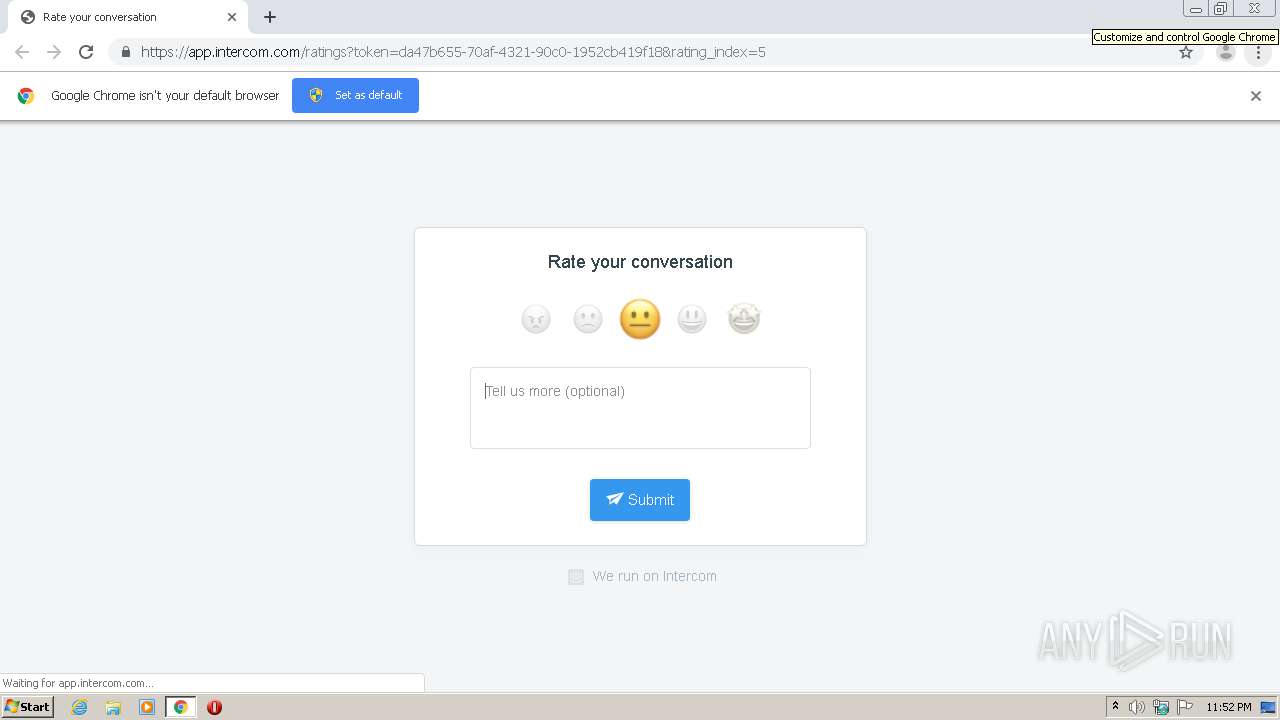Screen dimensions: 1280x720
Task: Click the Chrome taskbar button
Action: point(181,707)
